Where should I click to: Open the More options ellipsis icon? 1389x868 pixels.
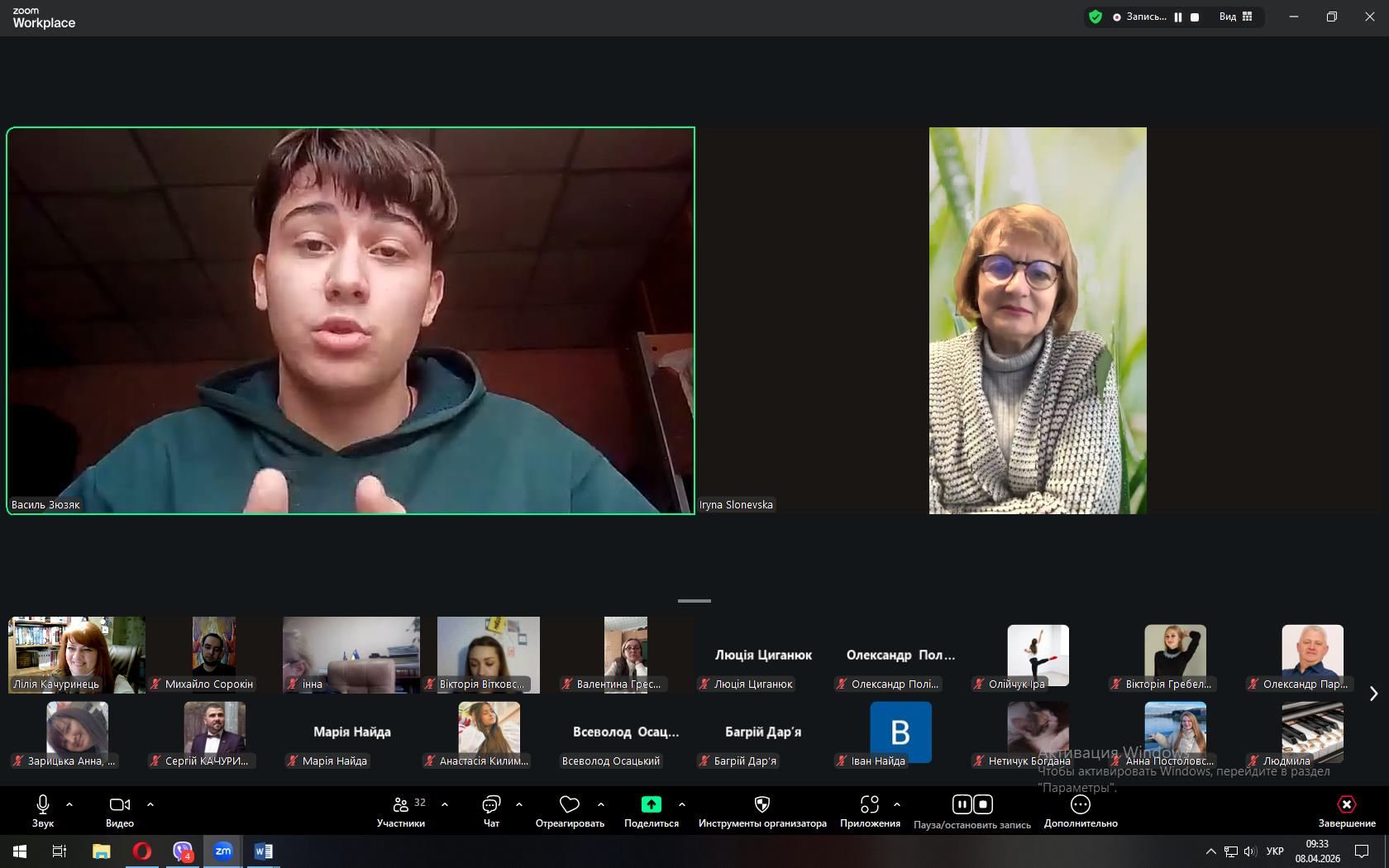tap(1080, 805)
